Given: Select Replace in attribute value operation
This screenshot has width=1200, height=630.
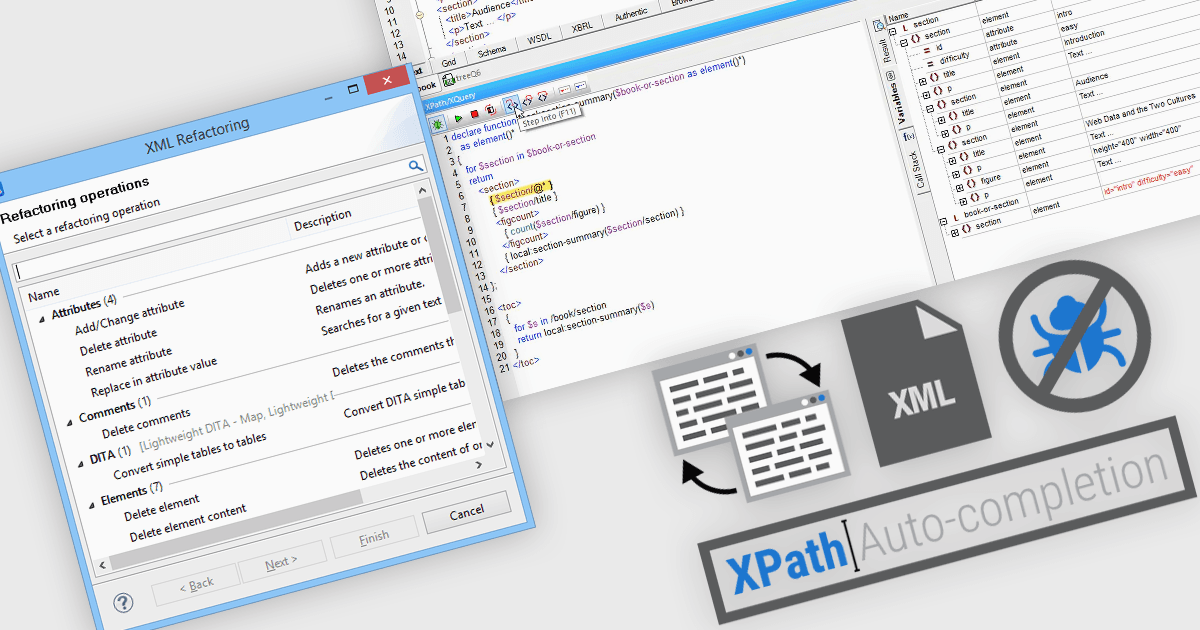Looking at the screenshot, I should (153, 376).
